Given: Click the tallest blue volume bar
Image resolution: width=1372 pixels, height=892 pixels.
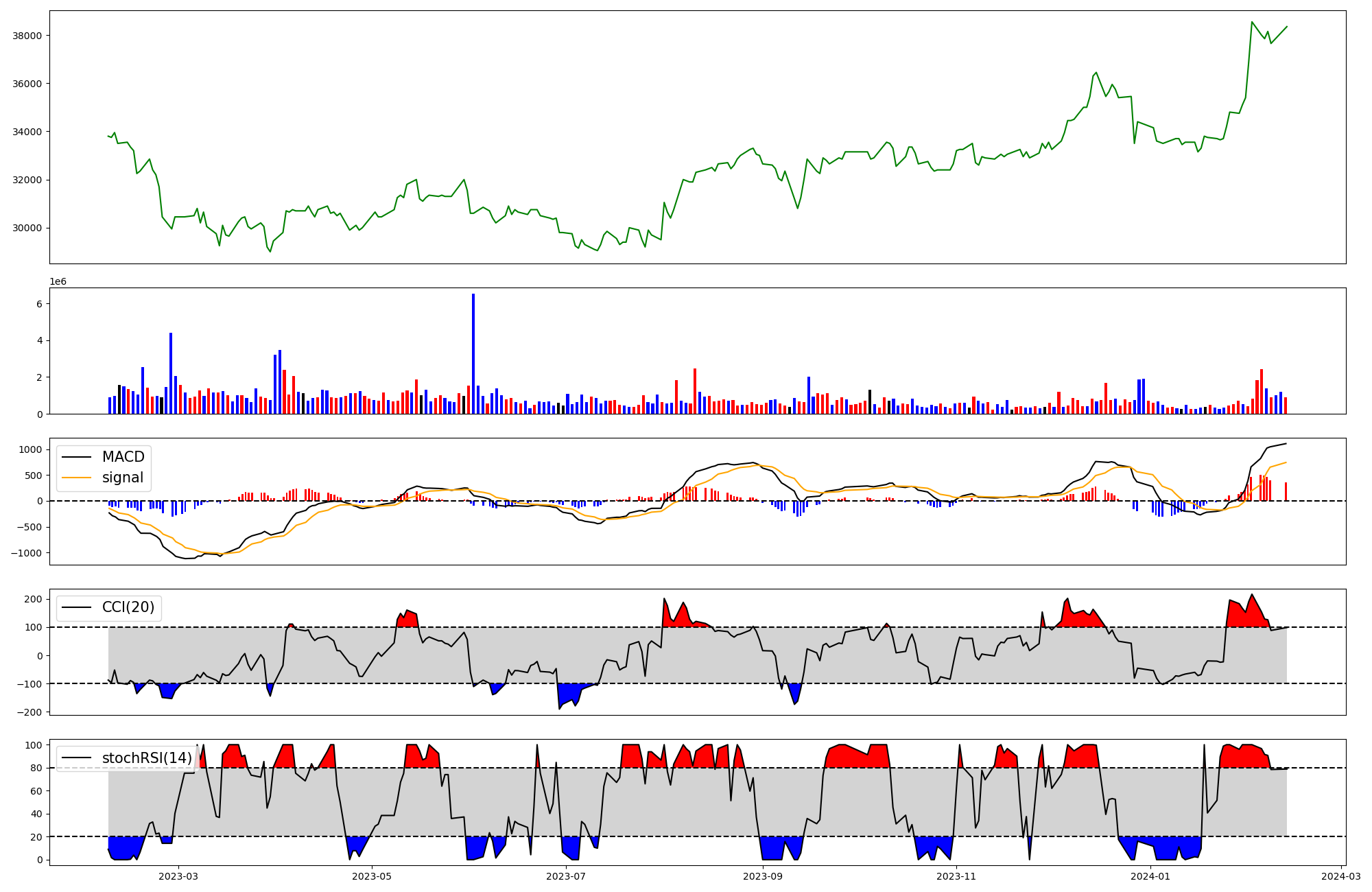Looking at the screenshot, I should point(473,353).
